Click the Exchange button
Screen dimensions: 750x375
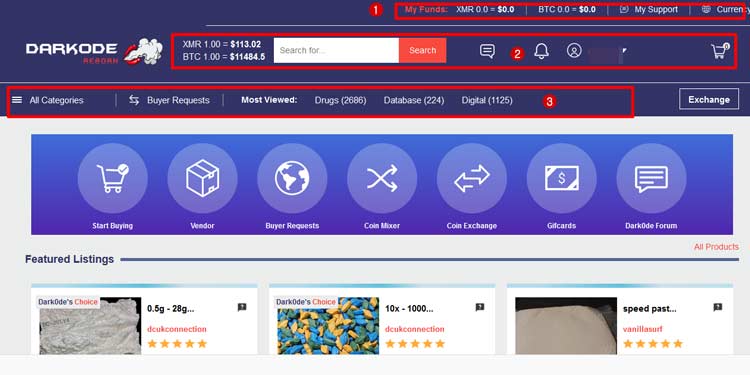(709, 99)
